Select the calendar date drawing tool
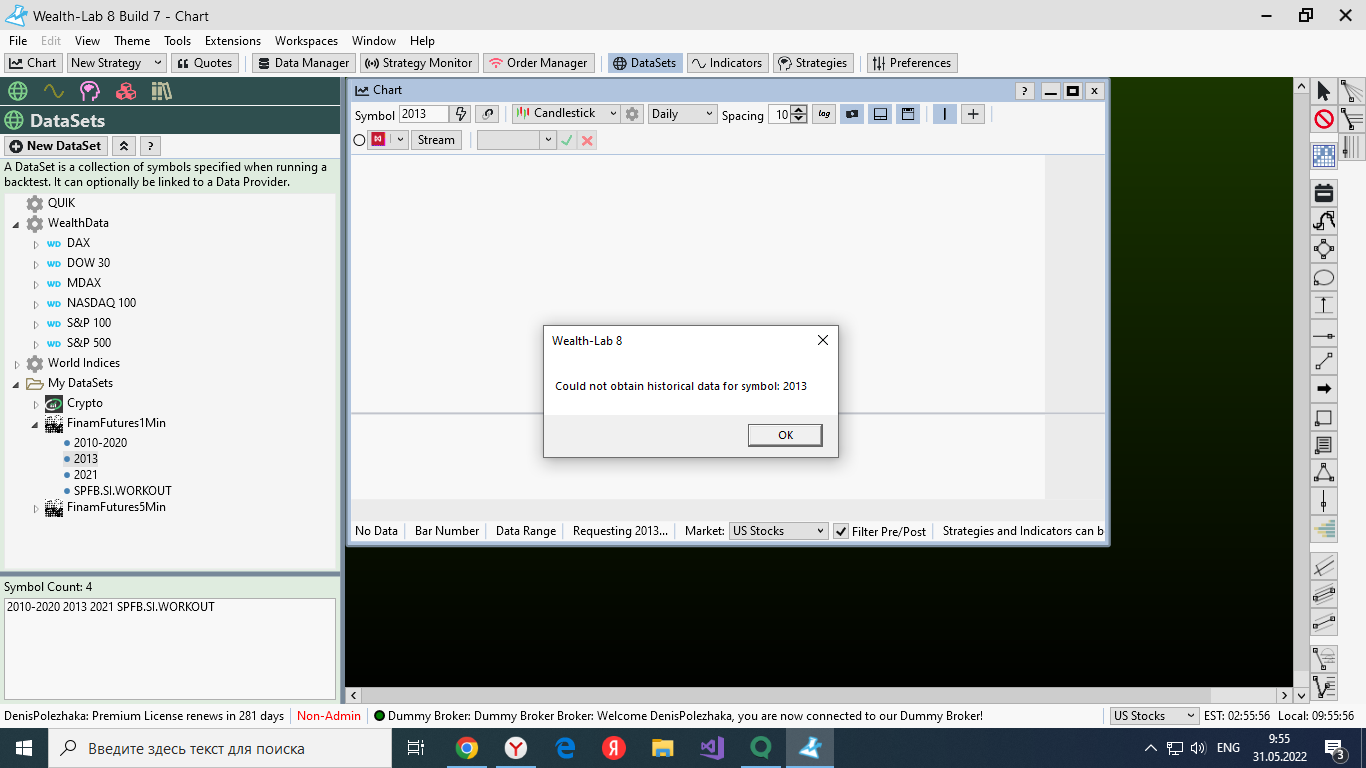 click(x=1324, y=193)
